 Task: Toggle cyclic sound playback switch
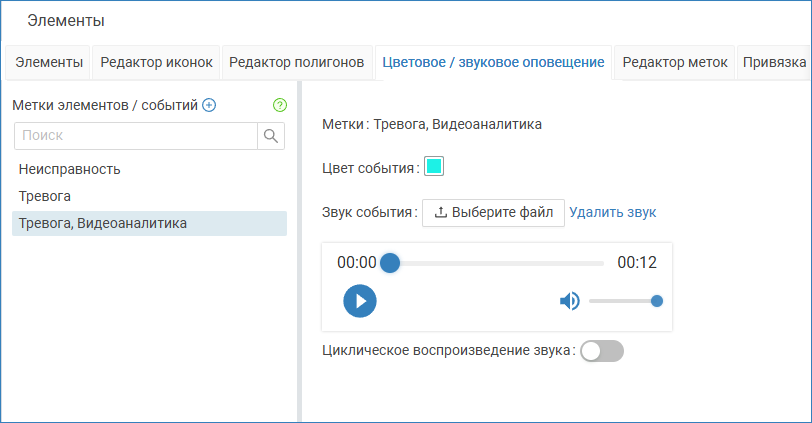tap(601, 351)
